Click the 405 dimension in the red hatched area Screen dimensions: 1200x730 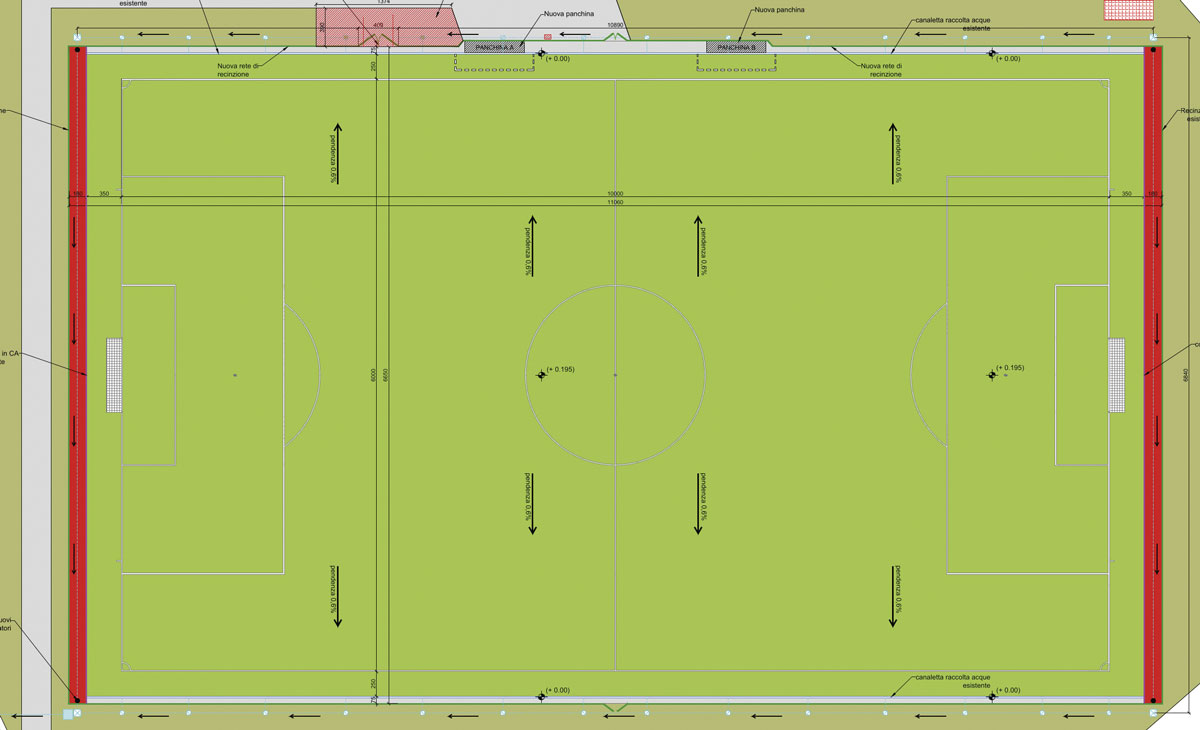coord(378,26)
